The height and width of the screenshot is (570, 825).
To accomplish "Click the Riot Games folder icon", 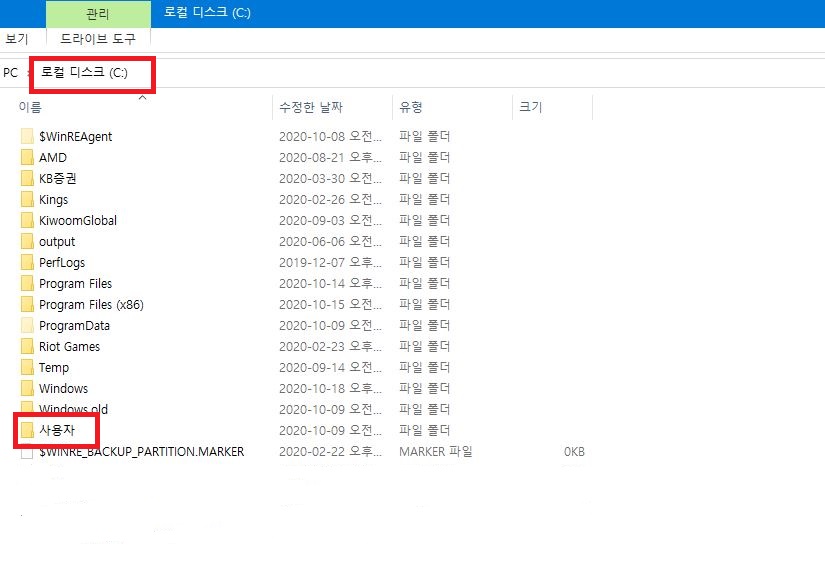I will [x=27, y=346].
